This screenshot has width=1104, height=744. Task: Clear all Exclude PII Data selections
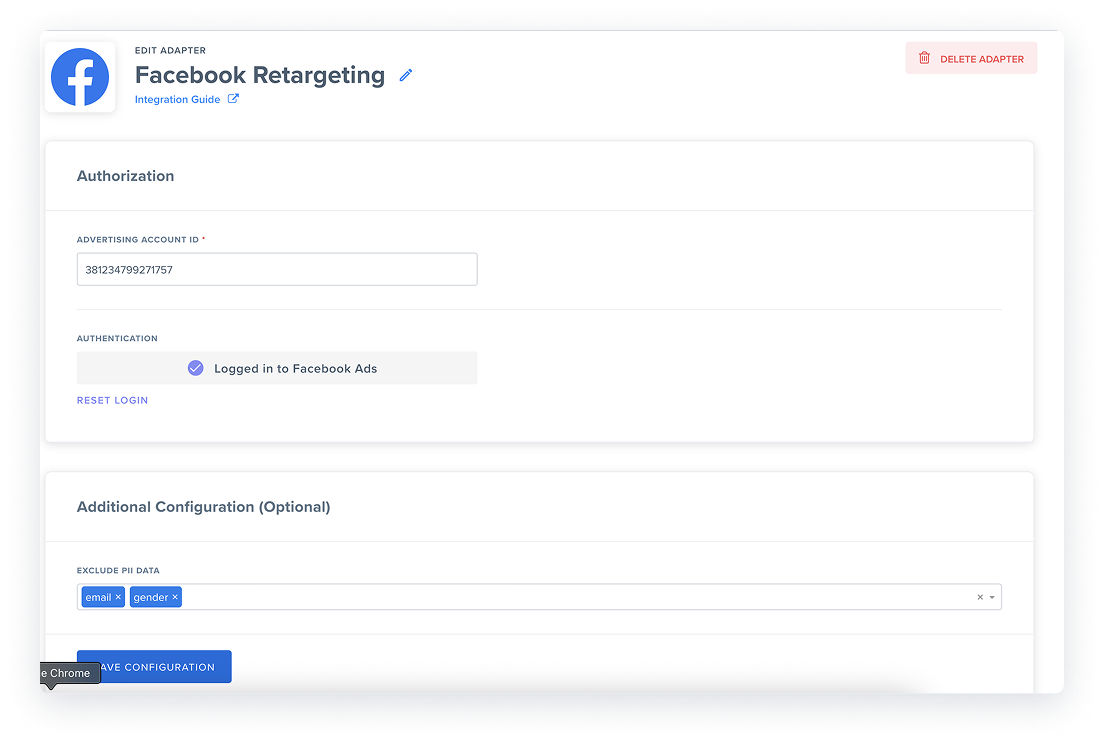980,597
